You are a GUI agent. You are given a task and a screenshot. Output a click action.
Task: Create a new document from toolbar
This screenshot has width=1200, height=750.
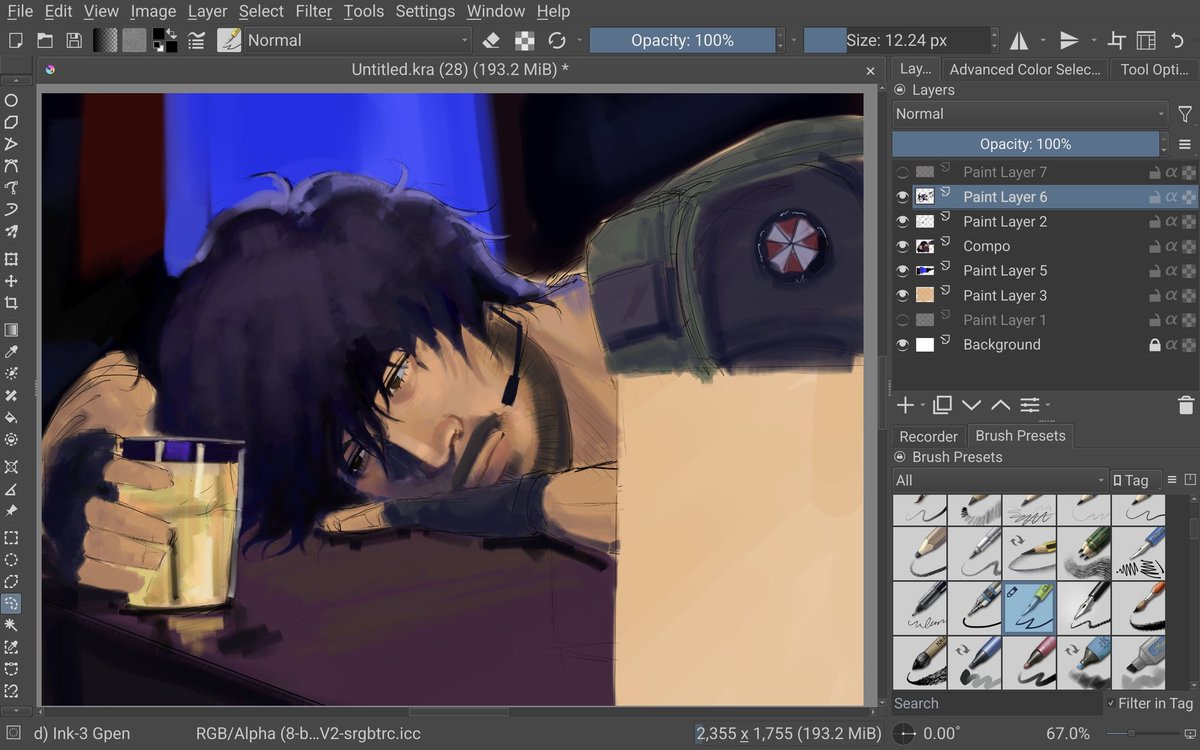15,40
